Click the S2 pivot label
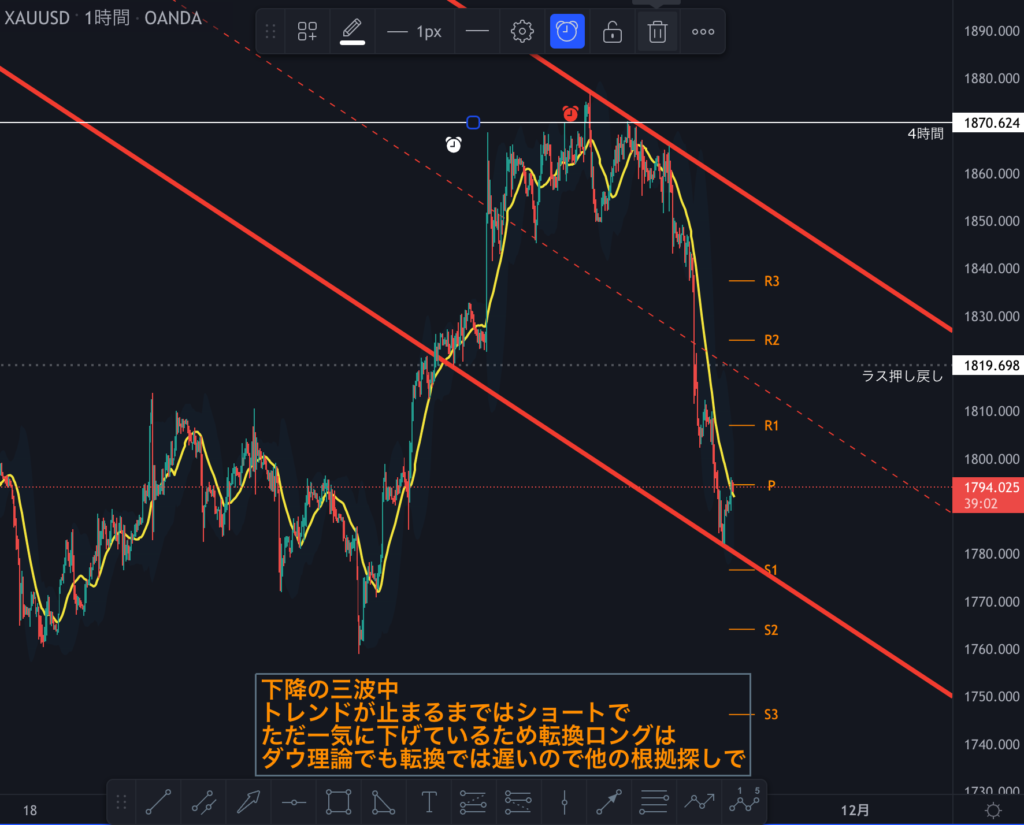Image resolution: width=1024 pixels, height=825 pixels. click(771, 630)
